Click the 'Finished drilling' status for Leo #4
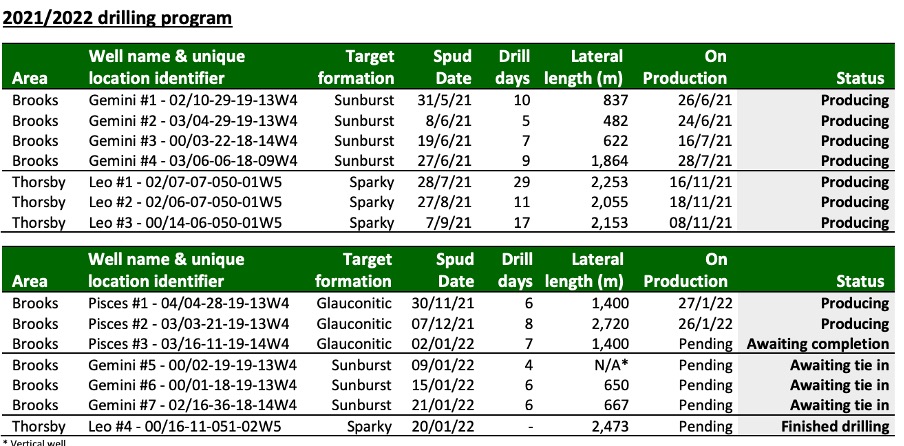 coord(835,427)
